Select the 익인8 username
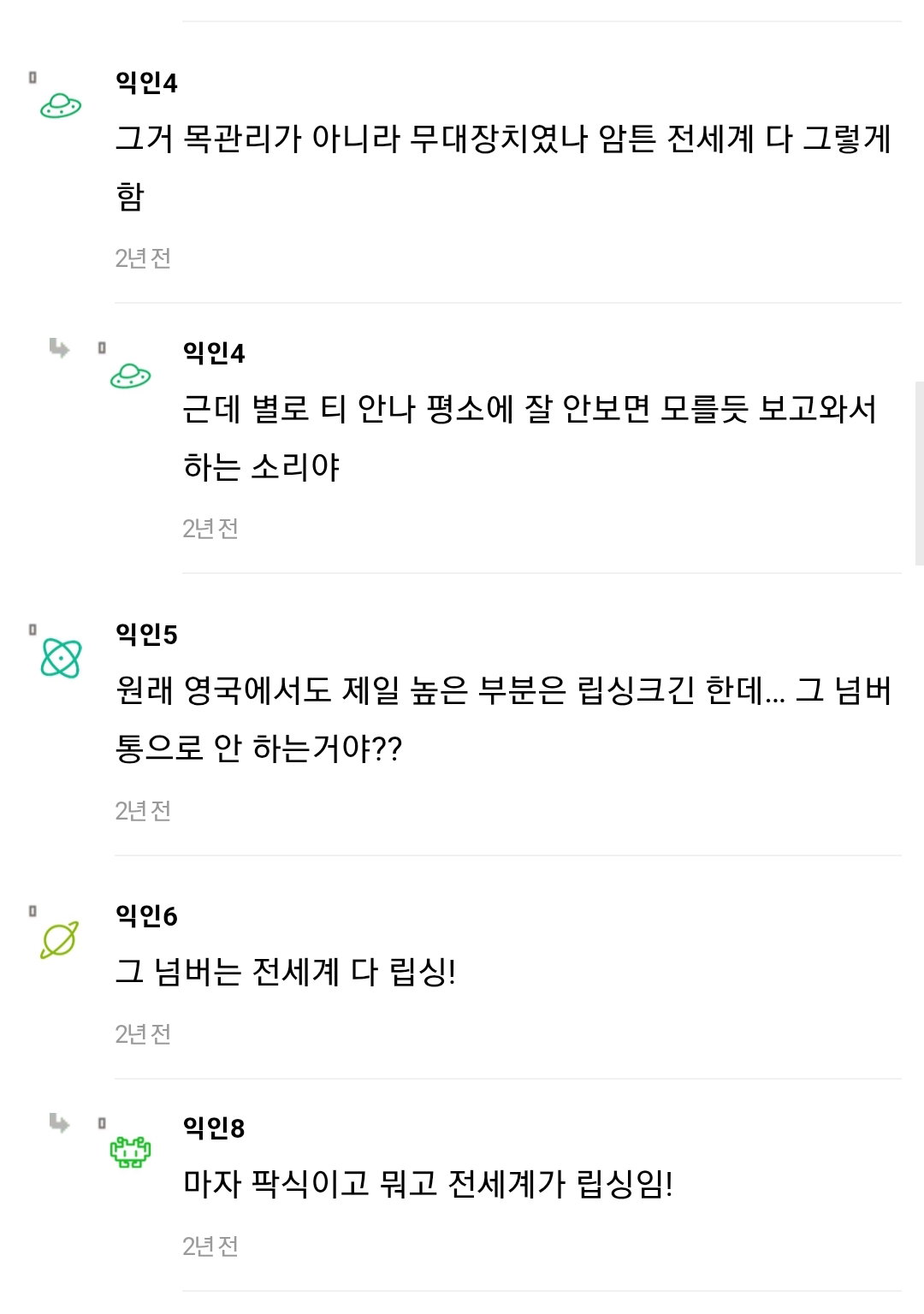The height and width of the screenshot is (1314, 924). point(214,1128)
